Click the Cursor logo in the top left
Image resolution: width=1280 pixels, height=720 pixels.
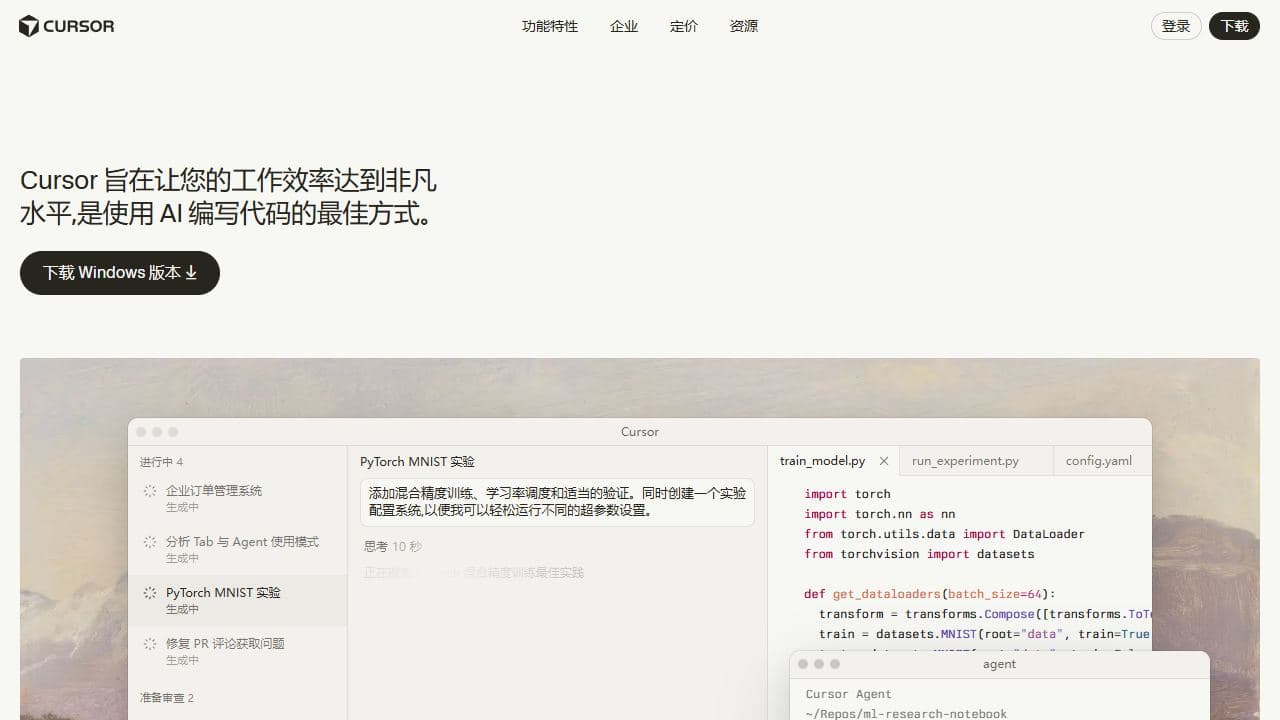pyautogui.click(x=66, y=26)
